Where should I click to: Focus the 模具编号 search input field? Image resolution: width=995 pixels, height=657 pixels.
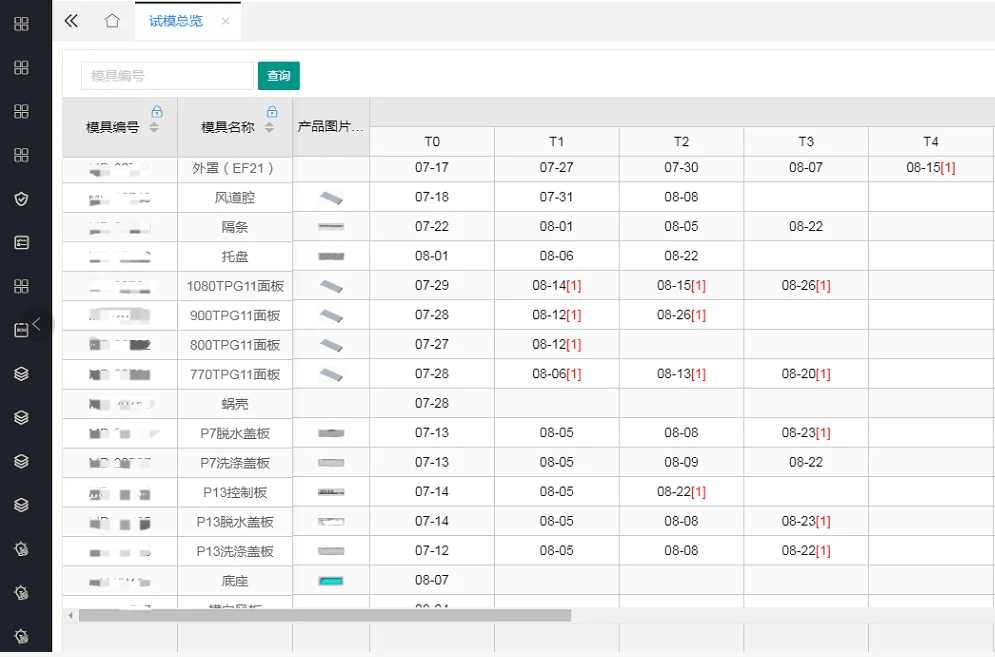(x=167, y=76)
